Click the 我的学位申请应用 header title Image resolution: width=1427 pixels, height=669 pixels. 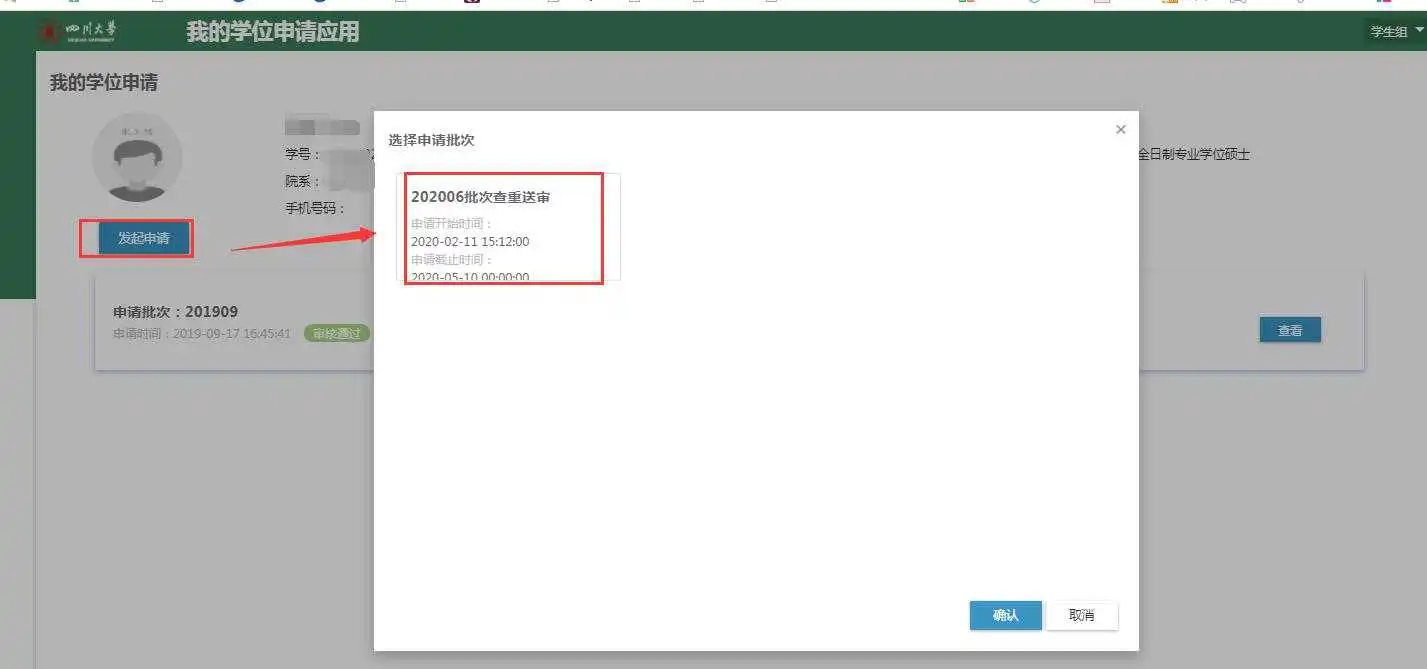[272, 32]
